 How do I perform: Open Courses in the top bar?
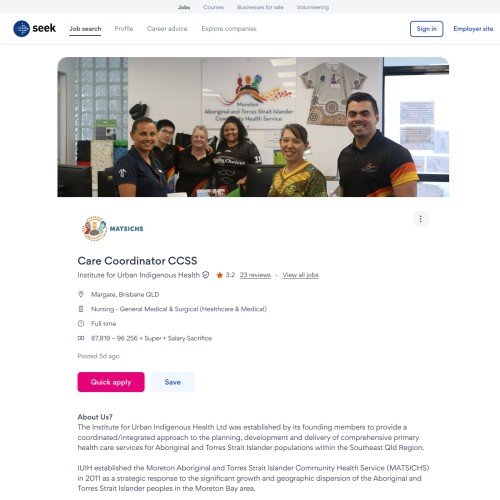pos(213,7)
